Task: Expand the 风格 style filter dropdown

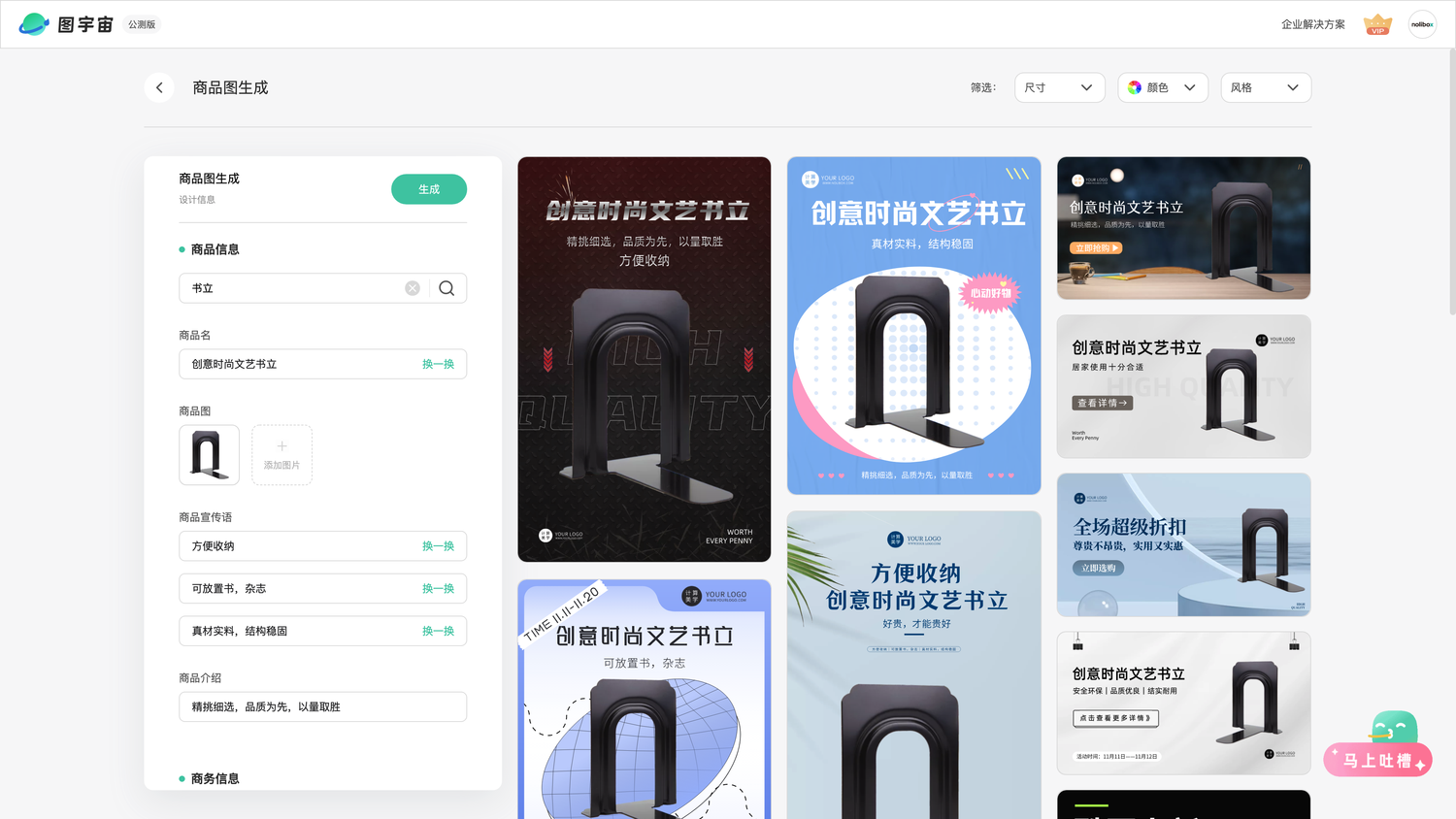Action: coord(1266,87)
